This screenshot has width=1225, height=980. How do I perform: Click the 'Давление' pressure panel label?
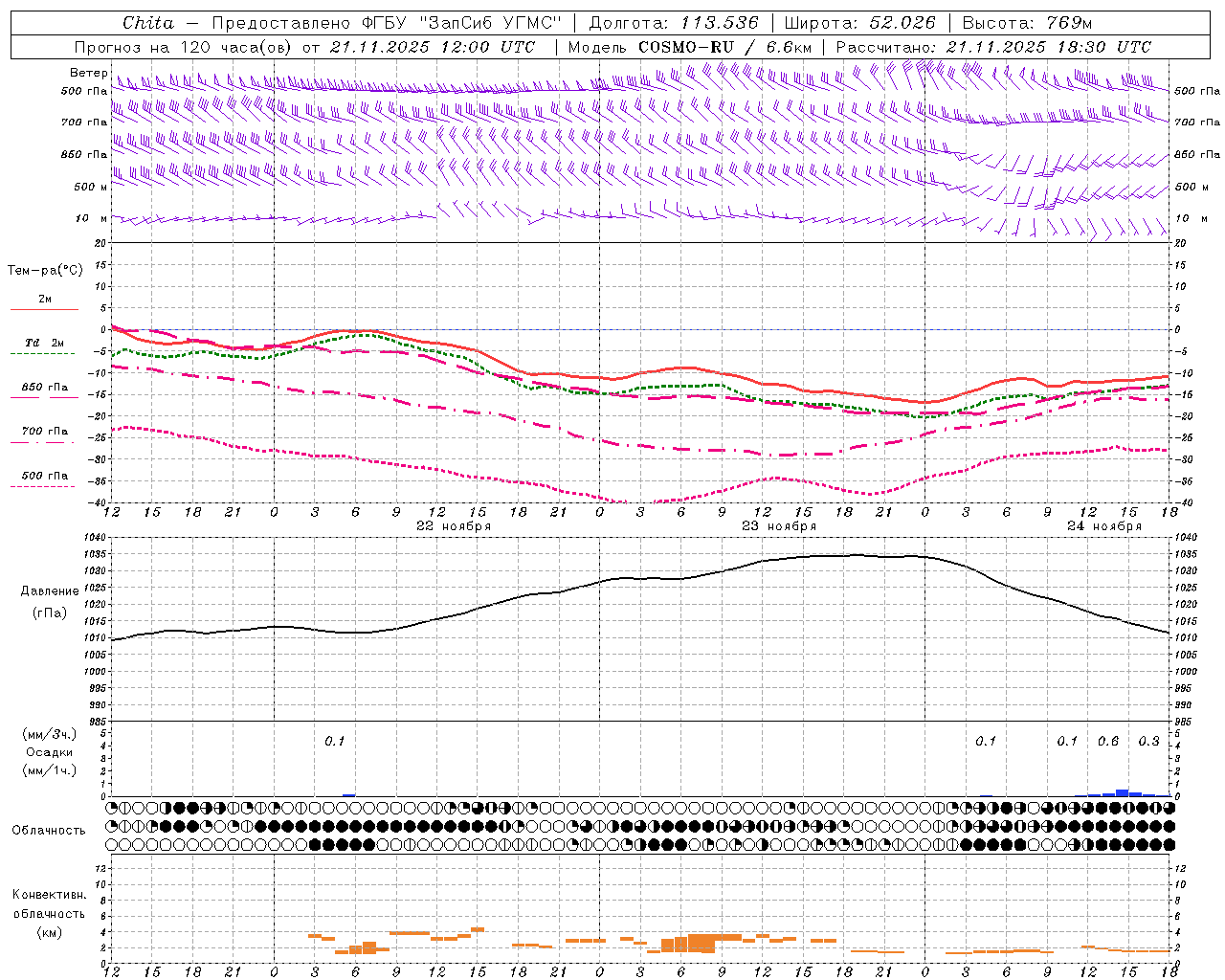click(50, 591)
